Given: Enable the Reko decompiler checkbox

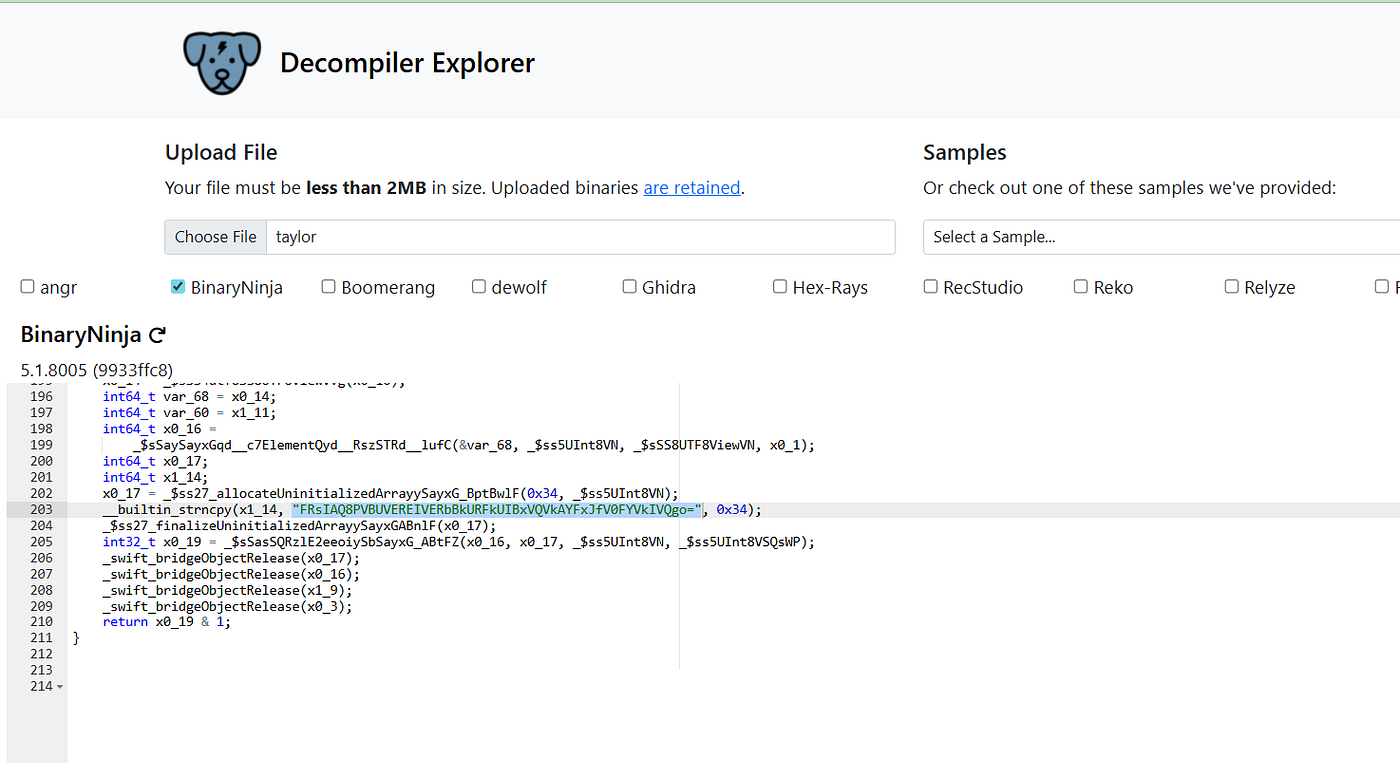Looking at the screenshot, I should coord(1081,287).
